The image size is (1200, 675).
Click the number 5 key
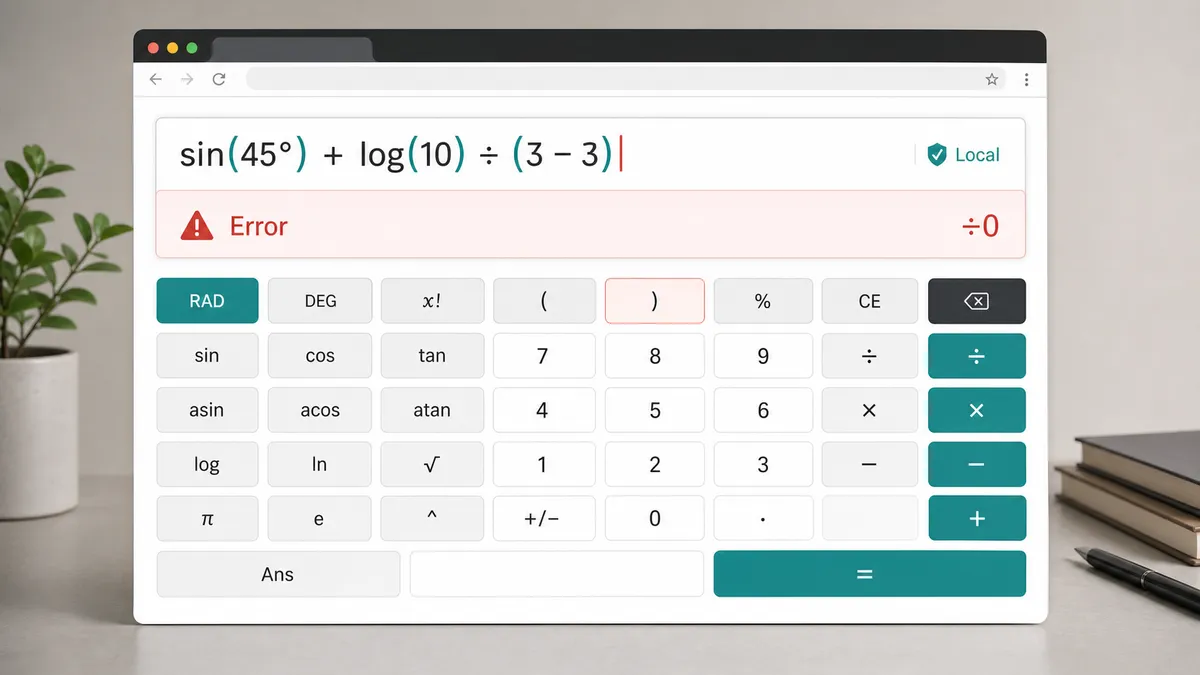click(x=654, y=410)
